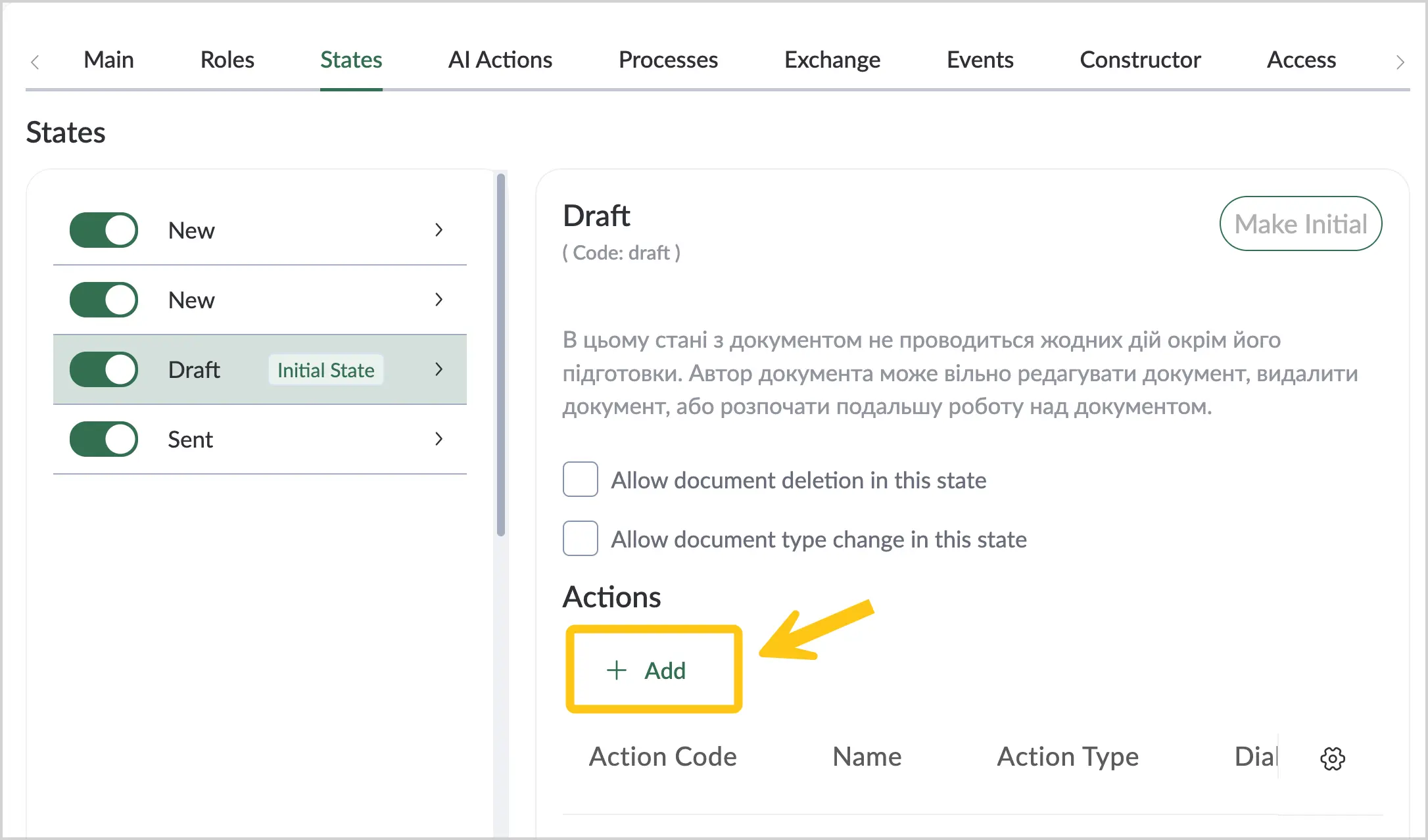The width and height of the screenshot is (1428, 840).
Task: Open the Access tab
Action: (x=1301, y=60)
